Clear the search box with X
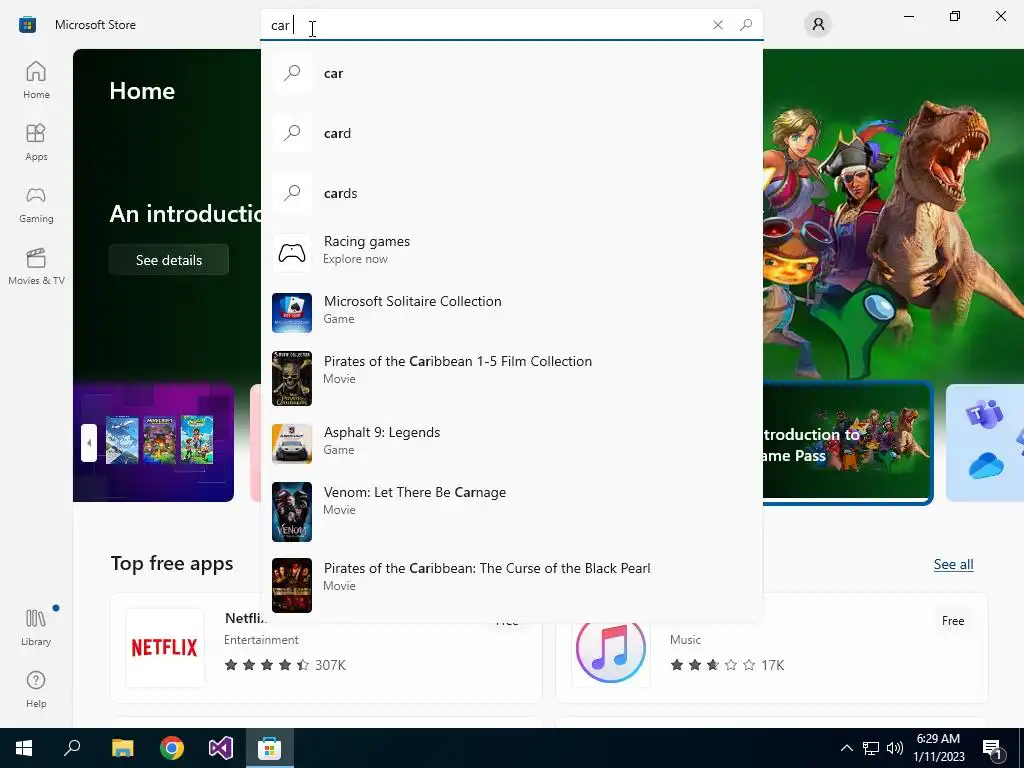This screenshot has width=1024, height=768. tap(718, 25)
